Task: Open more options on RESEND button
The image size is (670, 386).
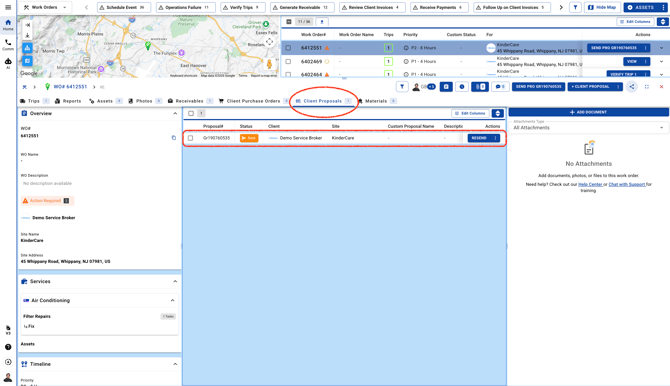Action: 495,138
